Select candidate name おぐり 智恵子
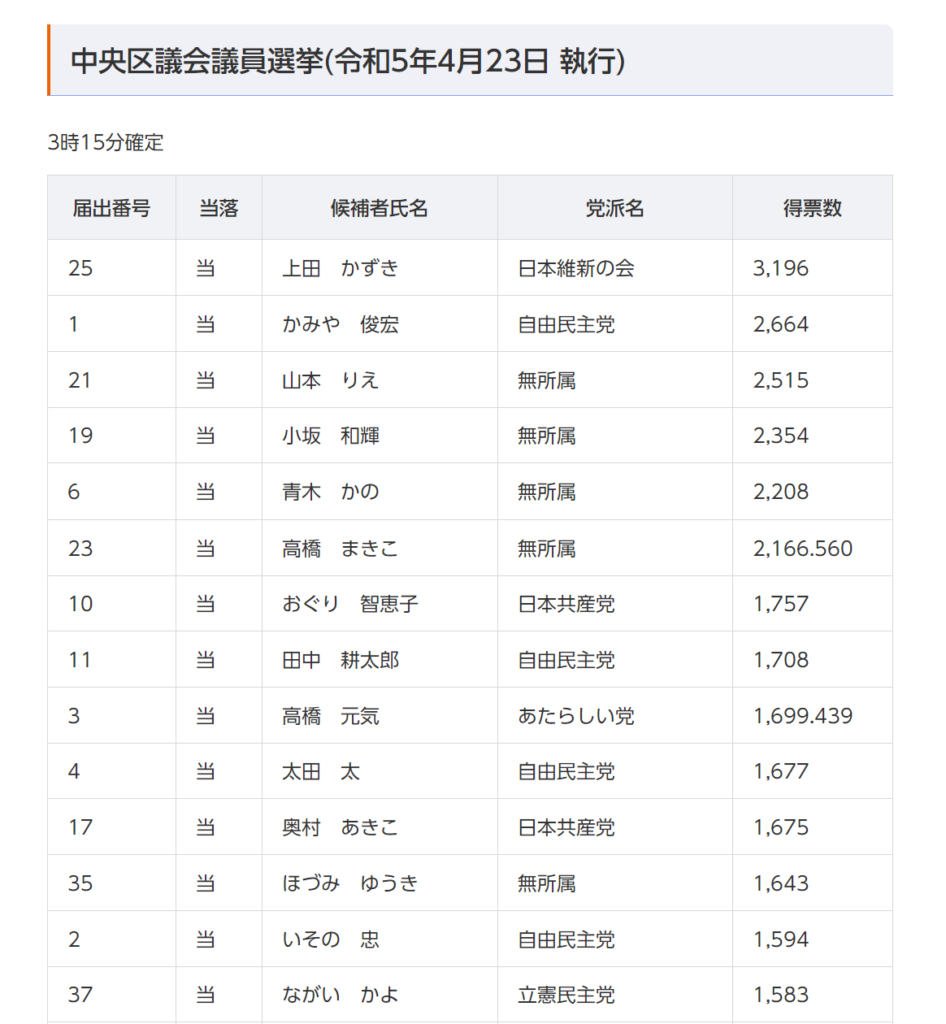946x1024 pixels. tap(350, 604)
